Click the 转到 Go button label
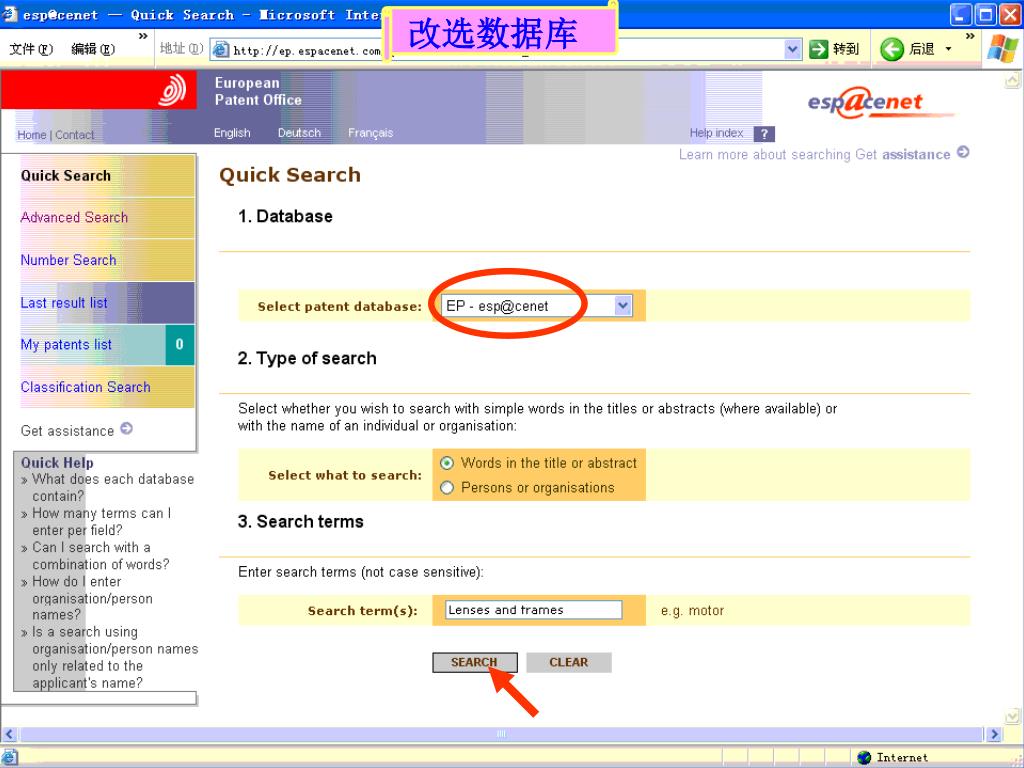The width and height of the screenshot is (1024, 768). (x=846, y=49)
